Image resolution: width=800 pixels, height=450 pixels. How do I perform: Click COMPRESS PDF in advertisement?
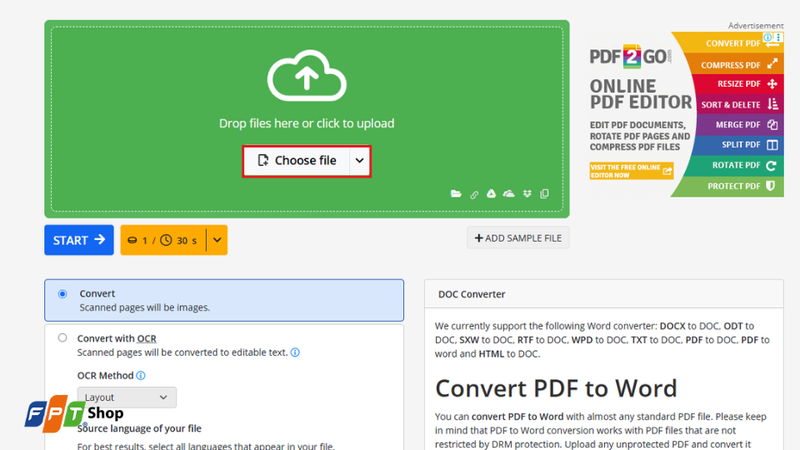731,65
